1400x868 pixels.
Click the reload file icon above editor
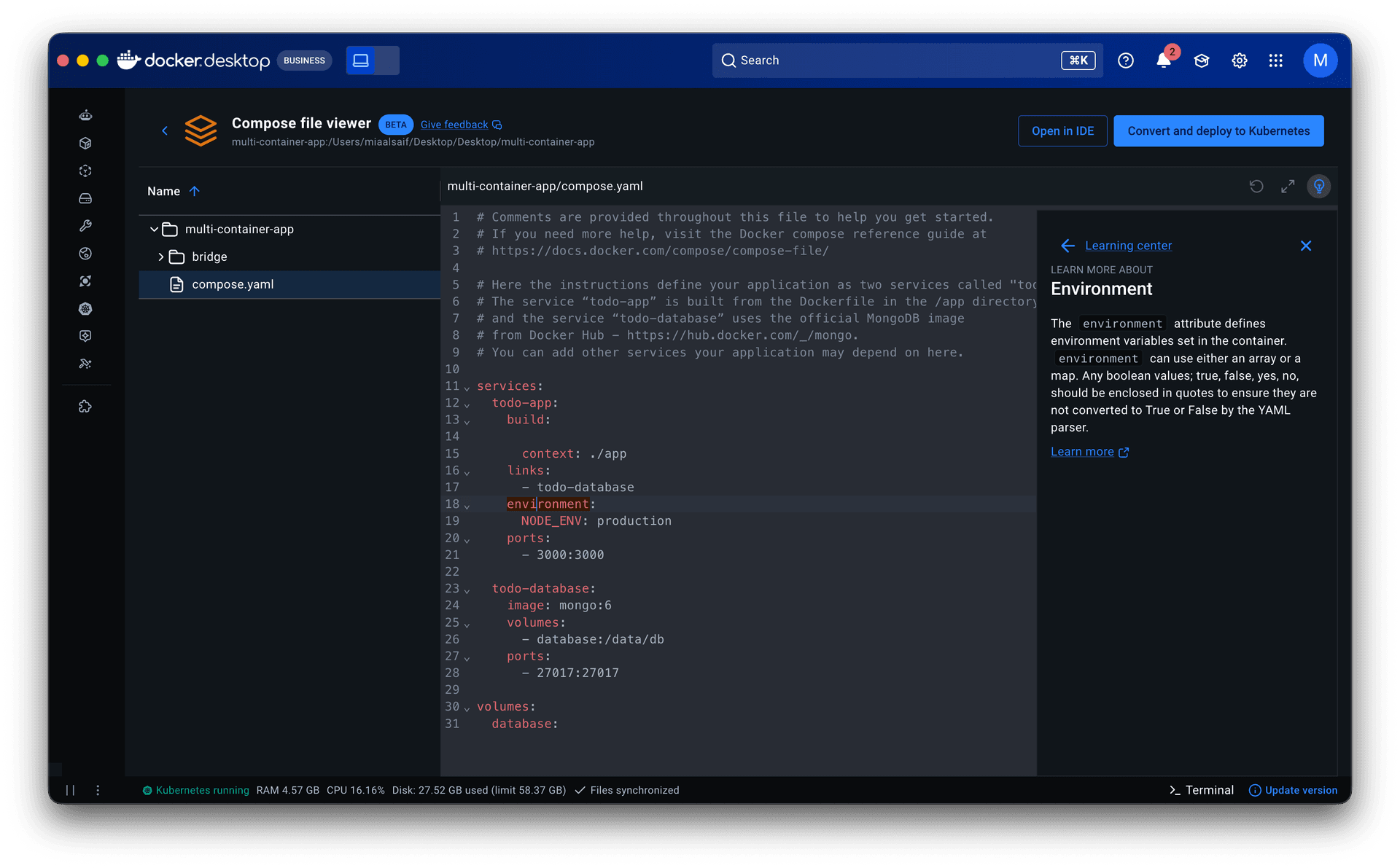pyautogui.click(x=1256, y=187)
